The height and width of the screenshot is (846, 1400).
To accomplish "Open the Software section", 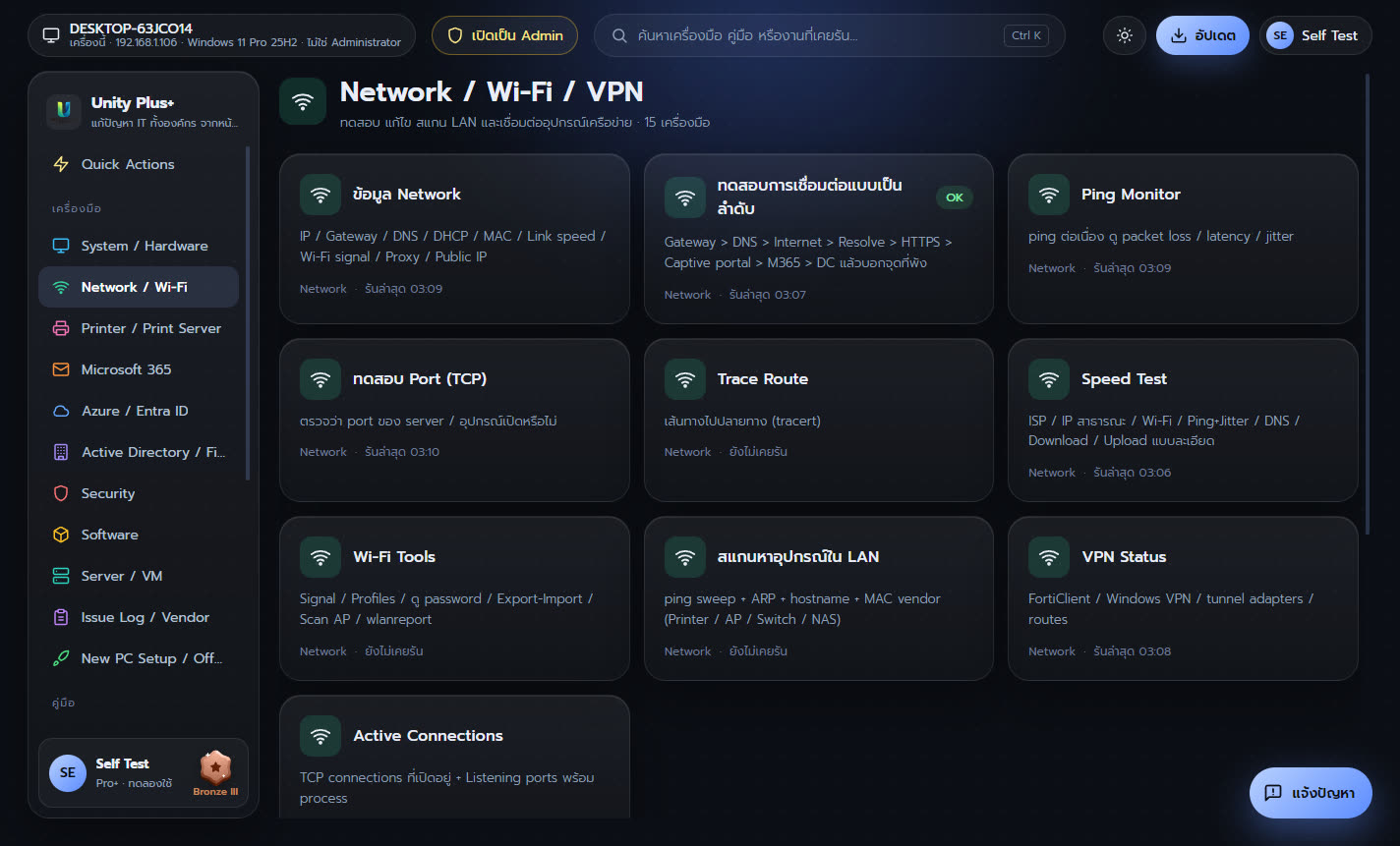I will point(139,535).
